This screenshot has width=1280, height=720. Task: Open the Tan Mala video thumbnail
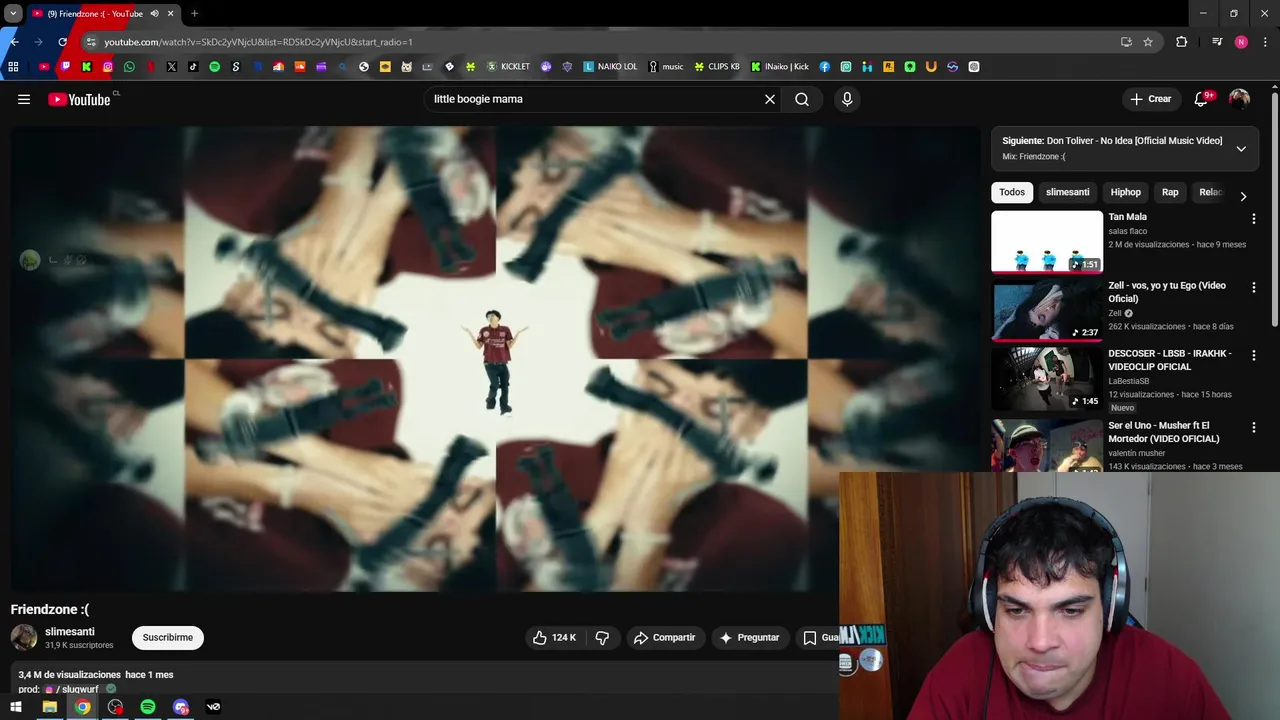point(1047,241)
